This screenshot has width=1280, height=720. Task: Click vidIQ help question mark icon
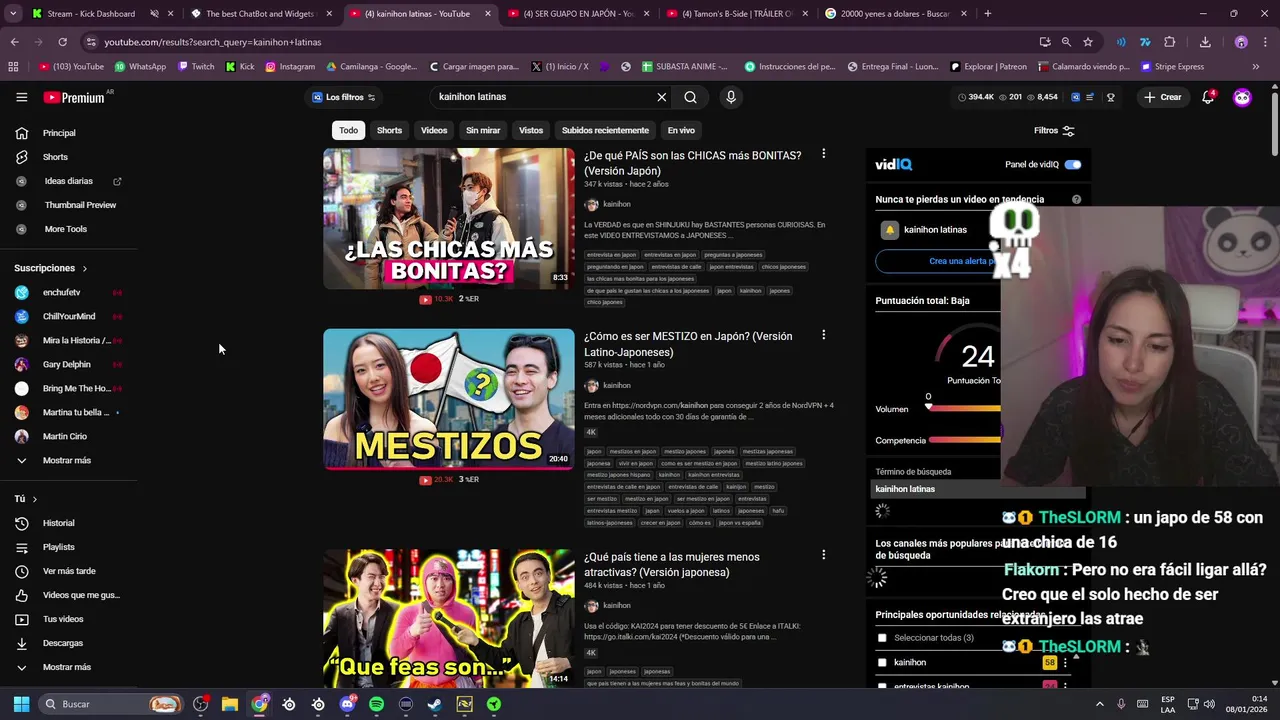(1076, 199)
